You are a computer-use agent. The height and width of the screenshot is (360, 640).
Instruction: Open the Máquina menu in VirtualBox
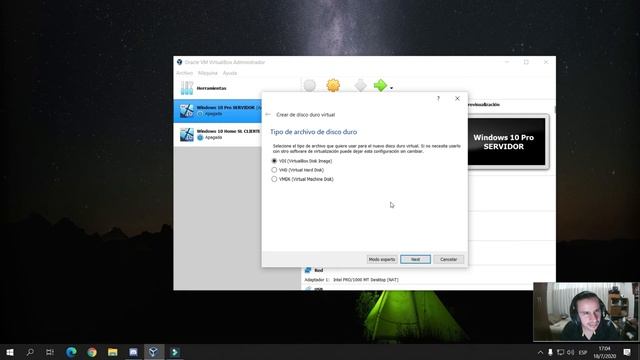207,73
